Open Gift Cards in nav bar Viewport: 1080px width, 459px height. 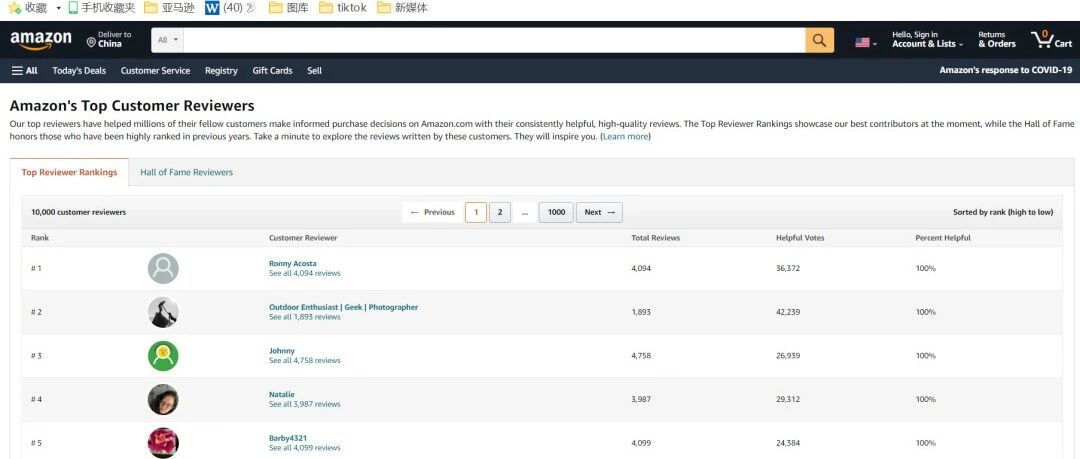coord(272,70)
